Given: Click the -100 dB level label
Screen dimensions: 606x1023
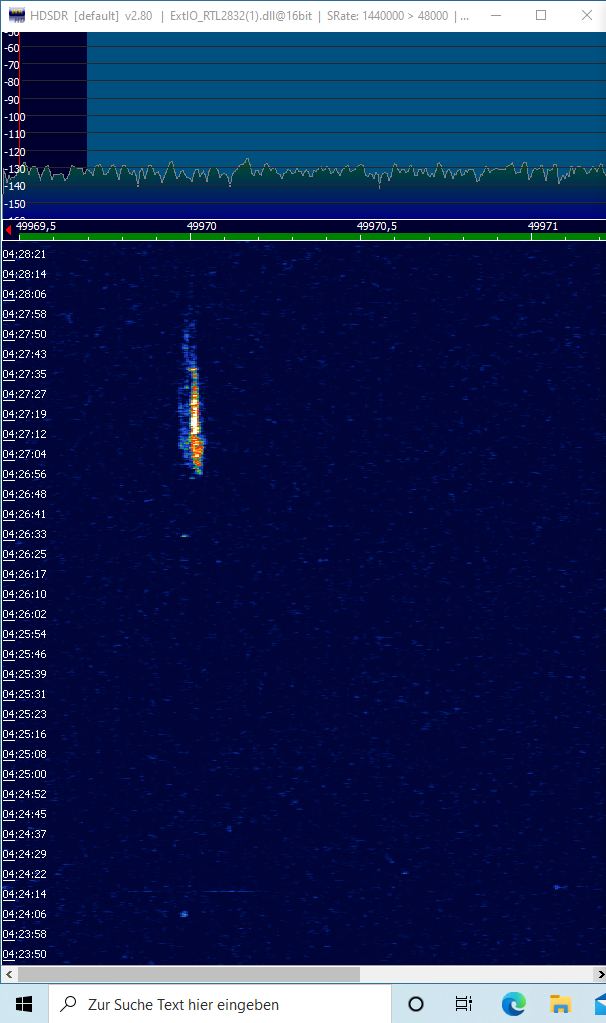Looking at the screenshot, I should pyautogui.click(x=14, y=117).
